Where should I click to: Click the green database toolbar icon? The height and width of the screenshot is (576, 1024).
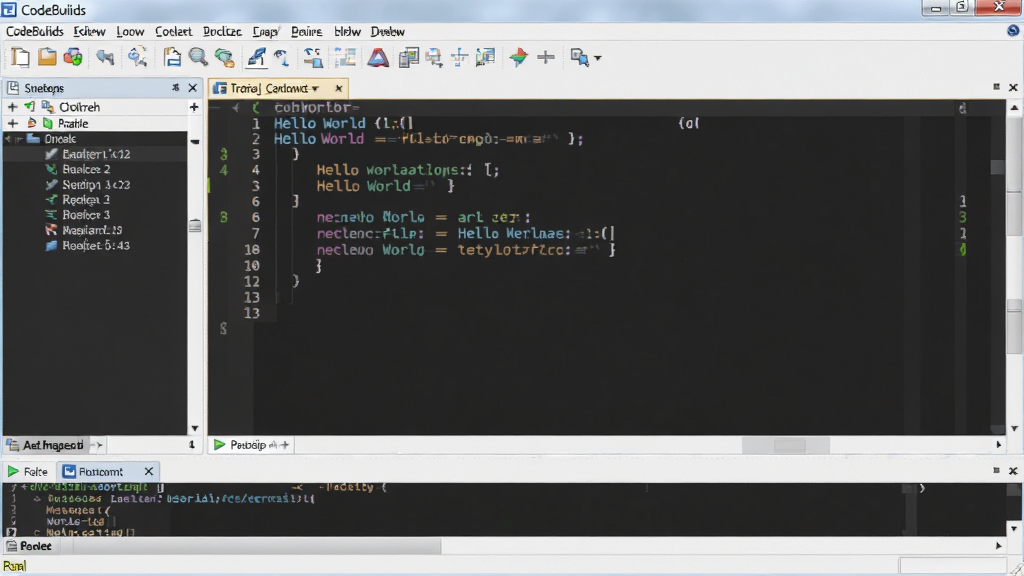coord(224,58)
